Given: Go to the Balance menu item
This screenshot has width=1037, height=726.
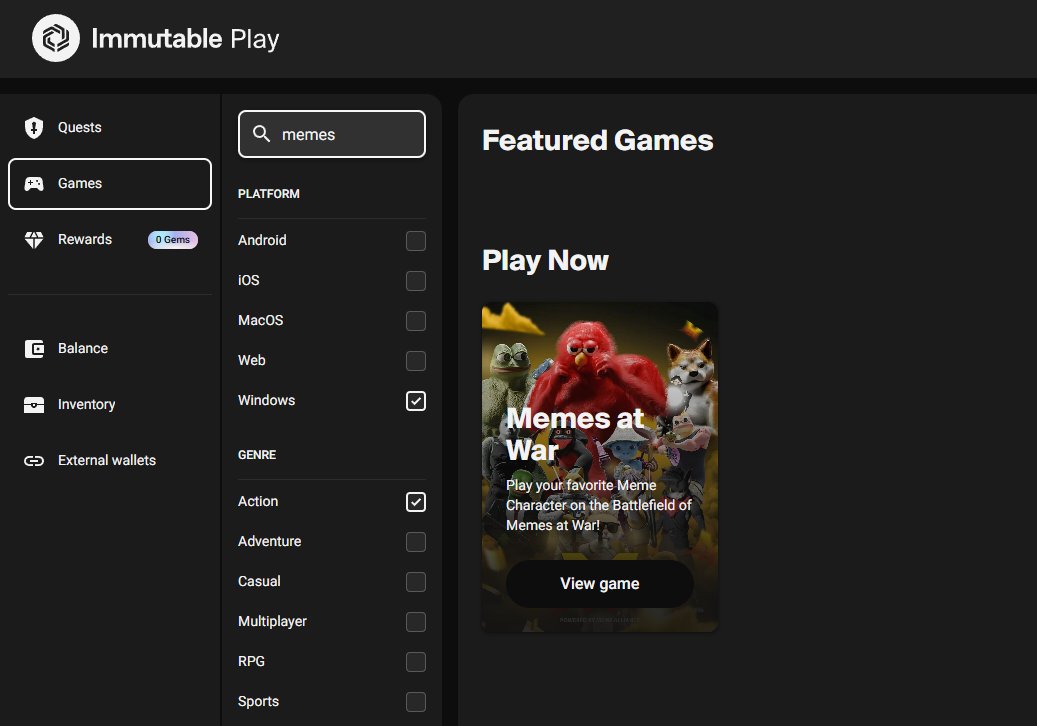Looking at the screenshot, I should click(x=110, y=348).
